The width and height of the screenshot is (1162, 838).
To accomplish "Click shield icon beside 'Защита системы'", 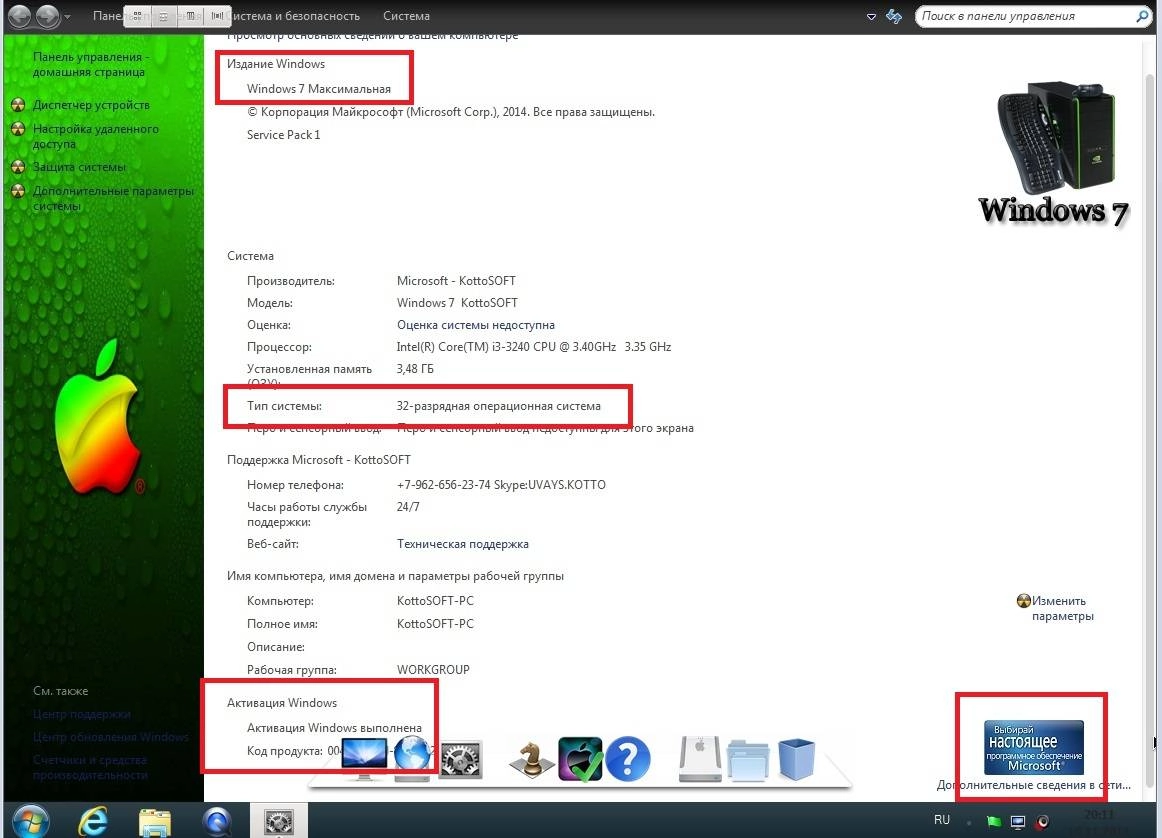I will tap(19, 167).
